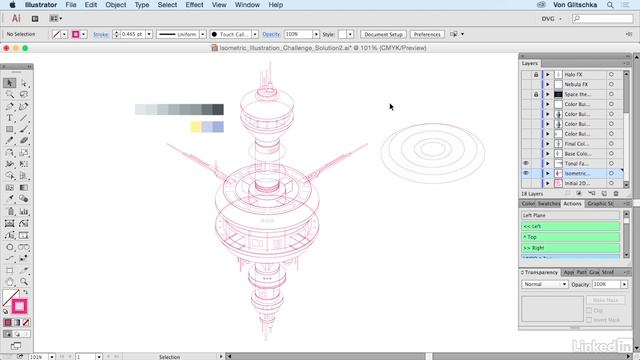Select the Rectangle tool
Viewport: 640px width, 360px height.
coord(9,130)
